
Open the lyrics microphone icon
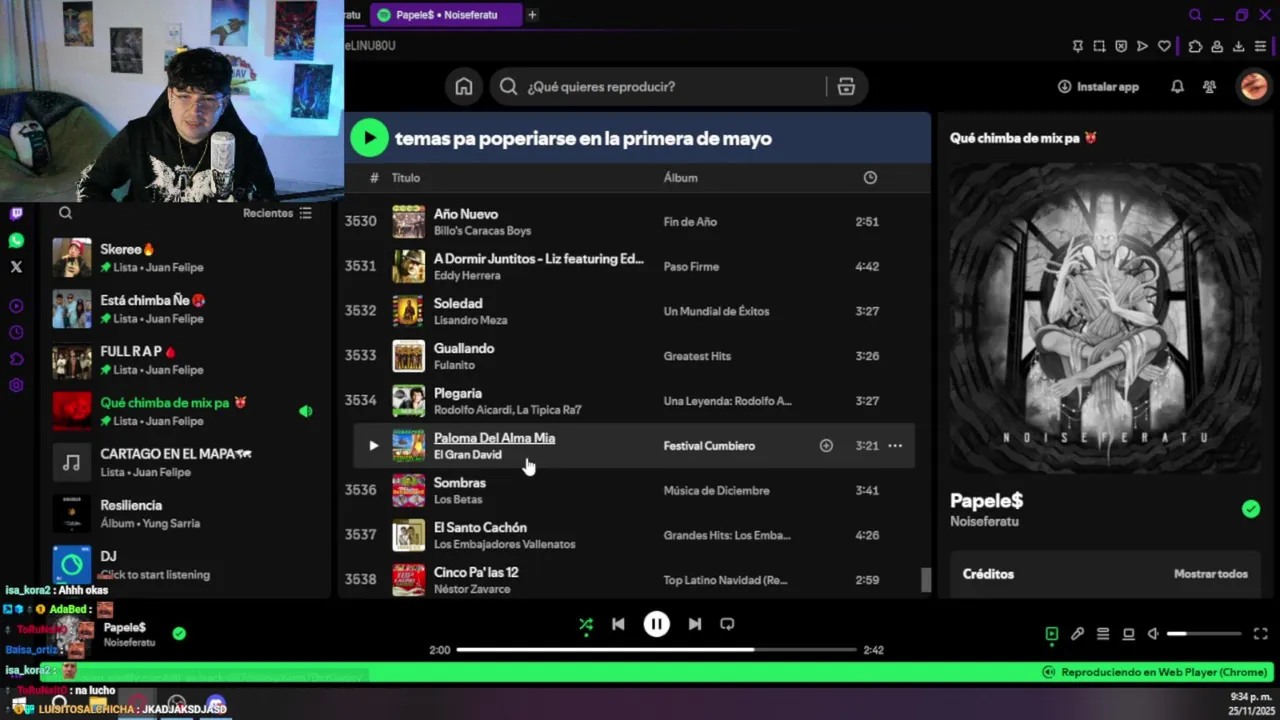[x=1077, y=634]
